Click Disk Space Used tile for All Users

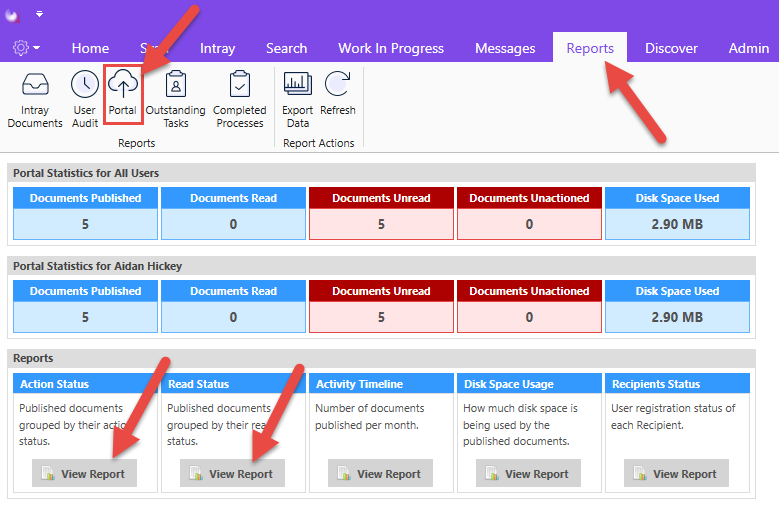click(x=678, y=213)
